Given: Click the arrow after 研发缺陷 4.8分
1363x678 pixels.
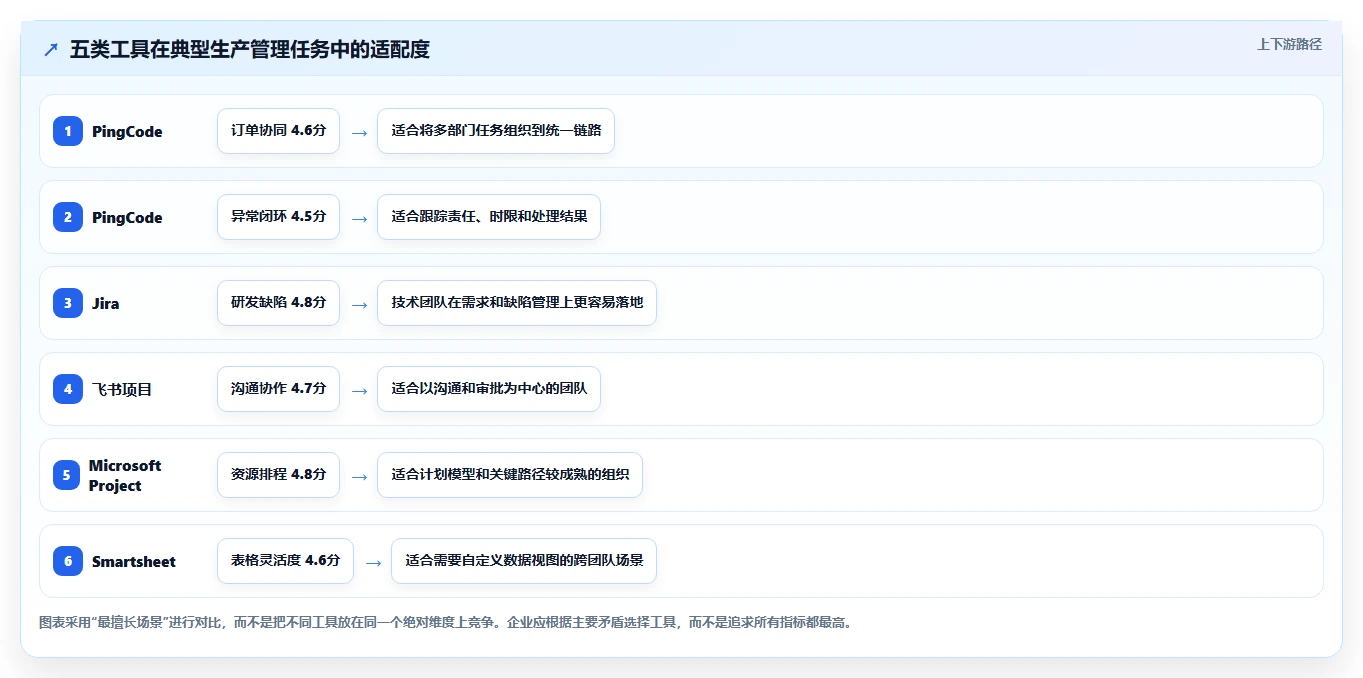Looking at the screenshot, I should point(359,304).
